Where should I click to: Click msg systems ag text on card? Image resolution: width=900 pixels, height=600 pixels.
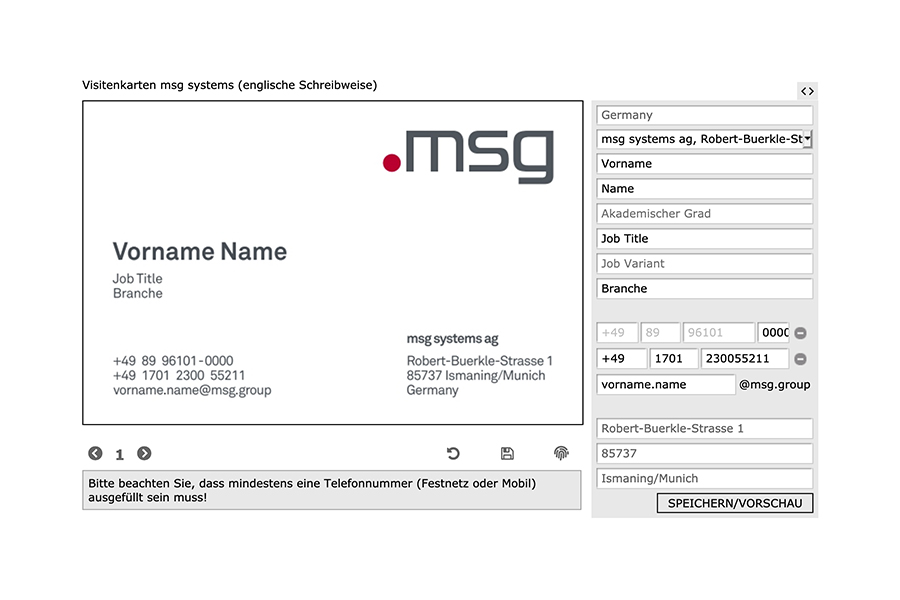coord(452,339)
